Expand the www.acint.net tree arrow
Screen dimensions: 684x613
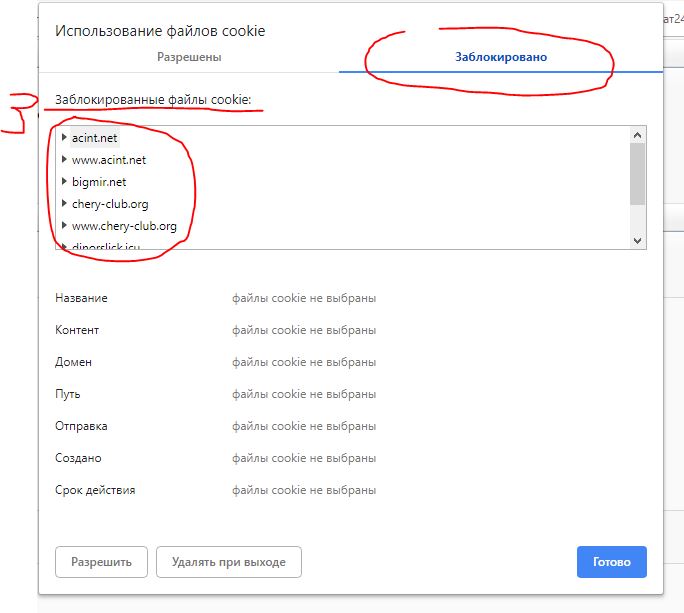[64, 159]
